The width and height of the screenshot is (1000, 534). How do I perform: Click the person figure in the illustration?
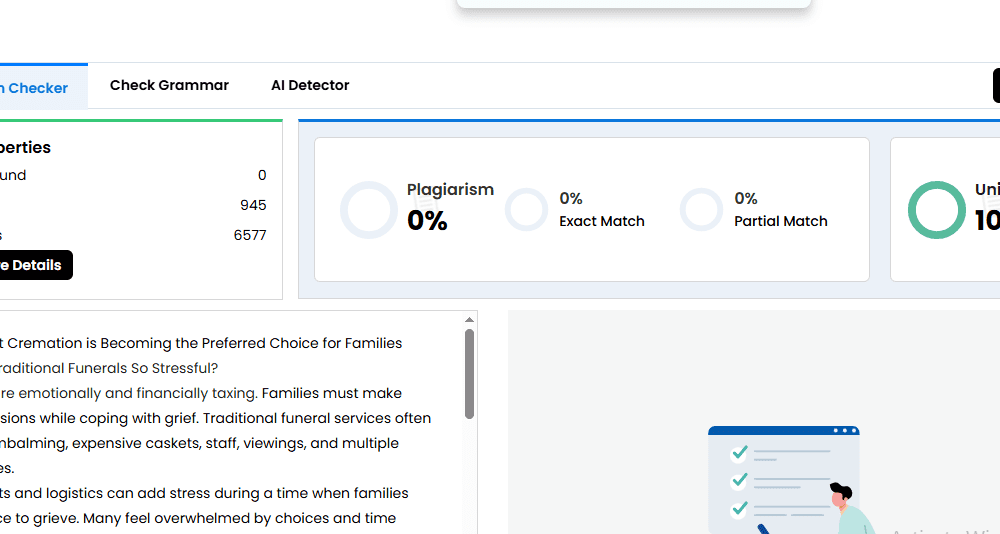(848, 508)
